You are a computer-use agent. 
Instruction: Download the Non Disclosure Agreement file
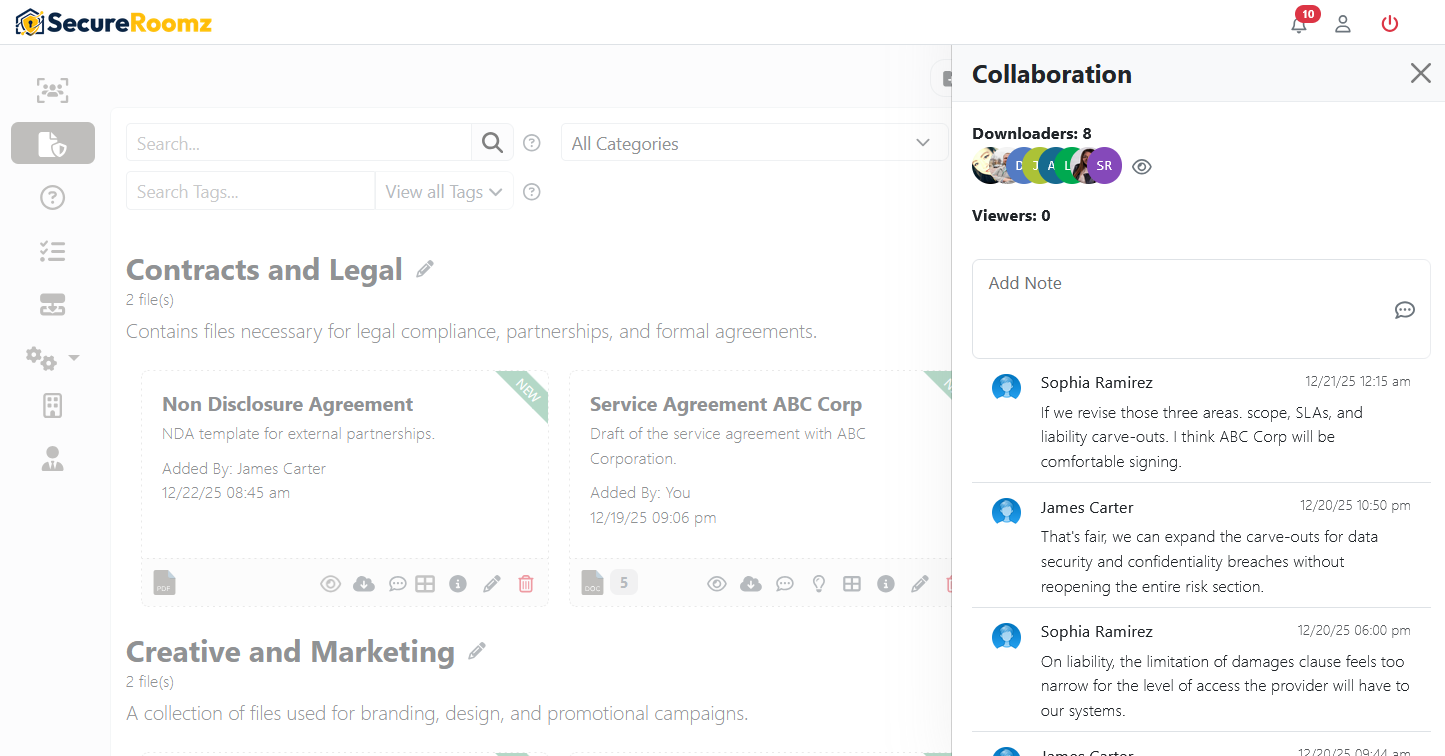(x=364, y=584)
